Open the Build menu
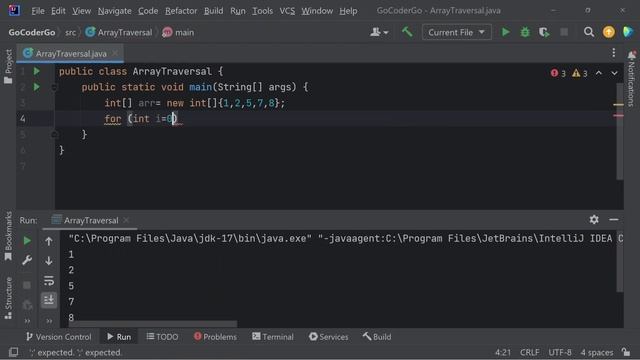The height and width of the screenshot is (360, 640). pos(213,11)
